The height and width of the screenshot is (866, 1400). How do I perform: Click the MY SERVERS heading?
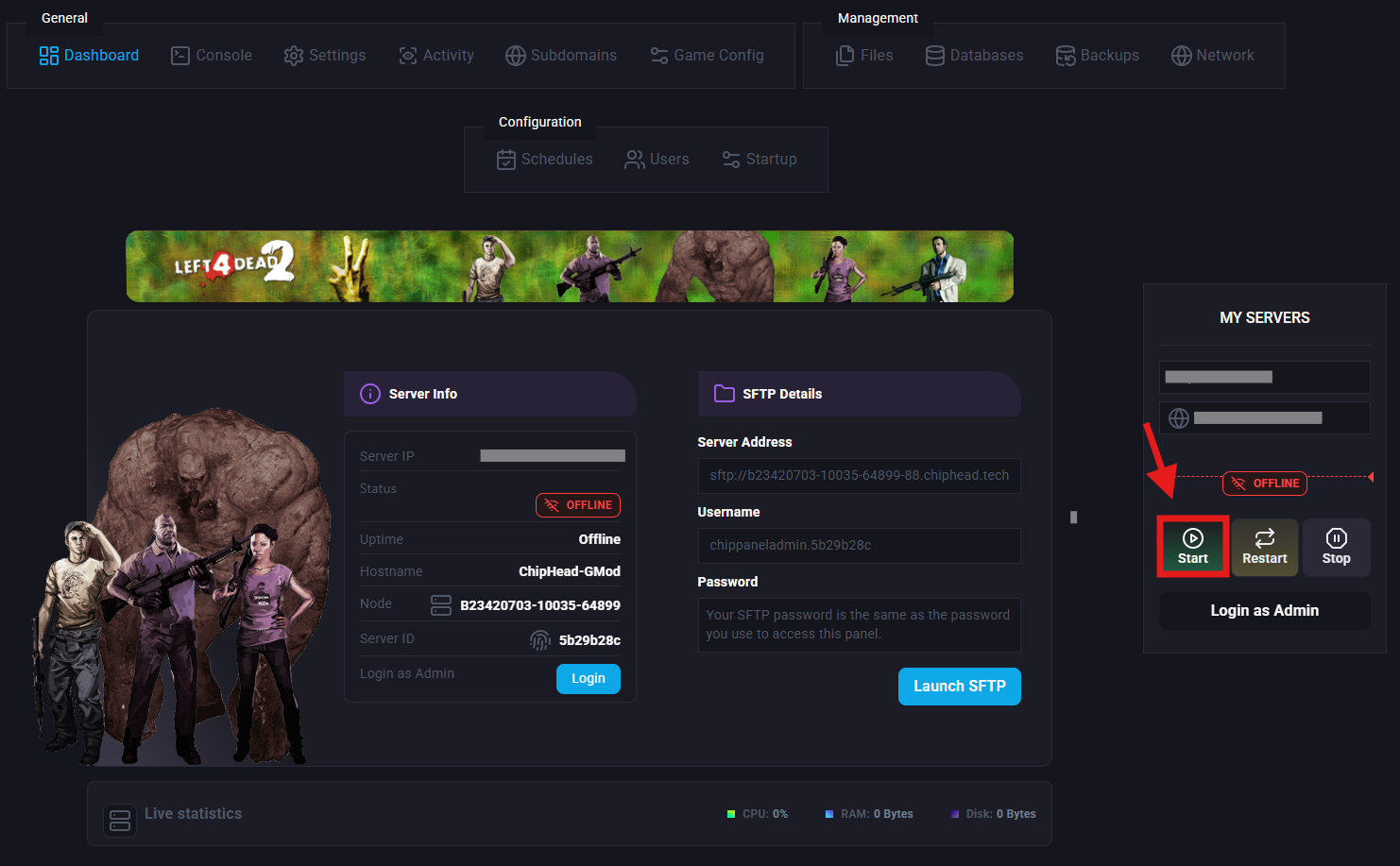(1265, 318)
